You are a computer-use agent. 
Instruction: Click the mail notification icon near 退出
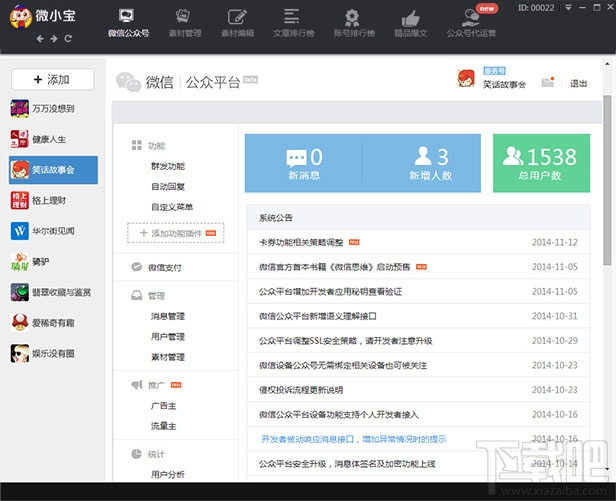point(548,82)
